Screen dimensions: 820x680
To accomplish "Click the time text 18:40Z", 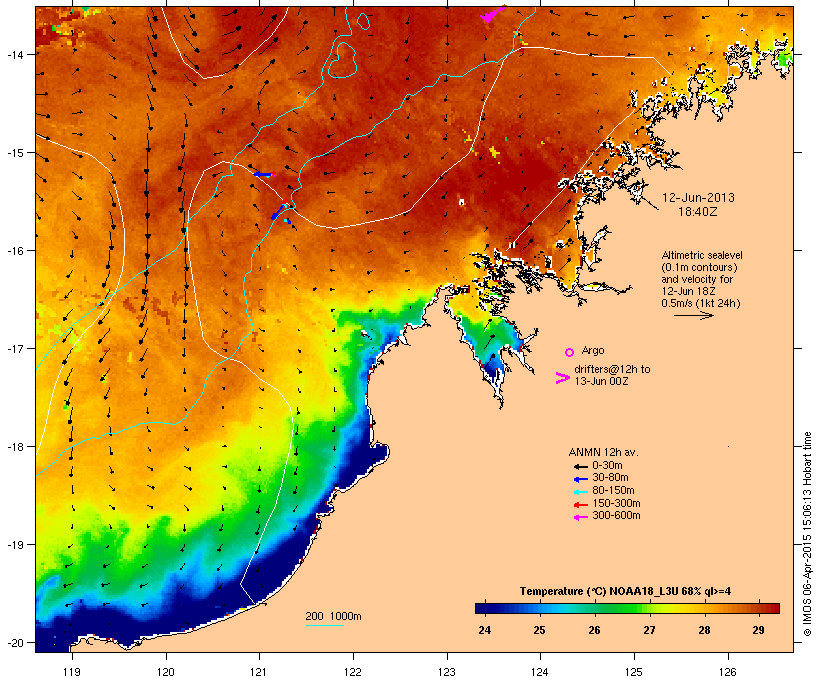I will pos(698,212).
